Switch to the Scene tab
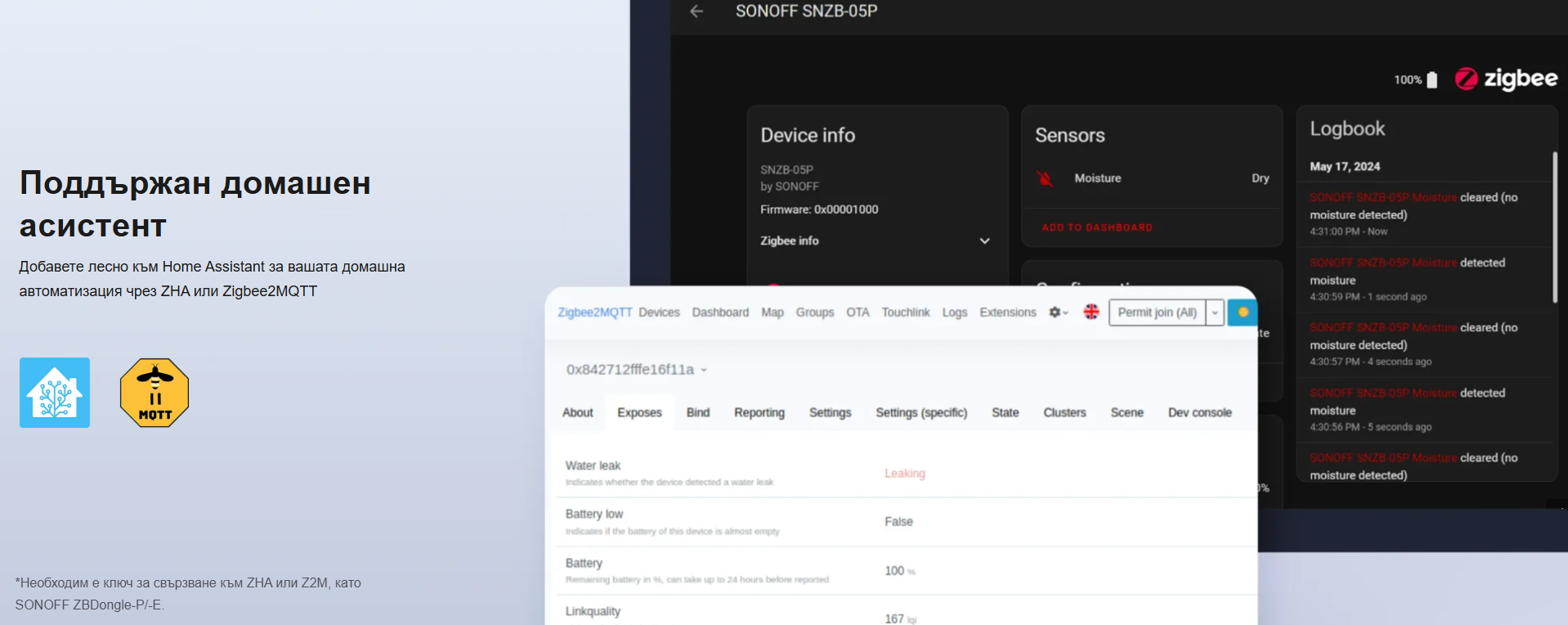Viewport: 1568px width, 625px height. tap(1127, 412)
